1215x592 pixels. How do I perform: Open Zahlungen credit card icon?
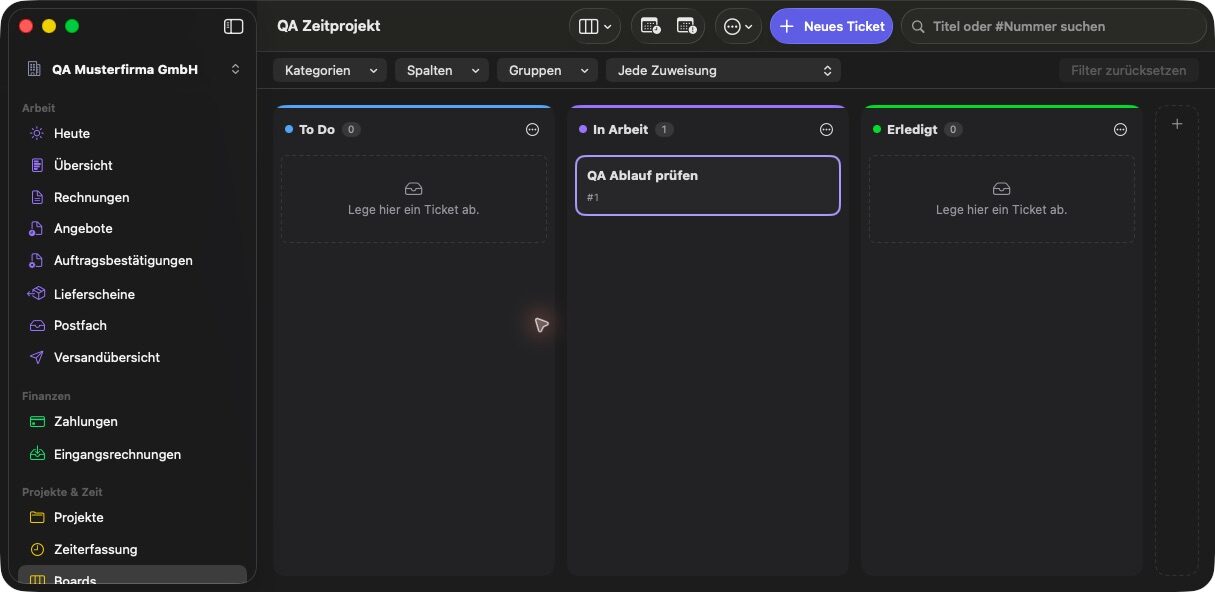[x=37, y=421]
